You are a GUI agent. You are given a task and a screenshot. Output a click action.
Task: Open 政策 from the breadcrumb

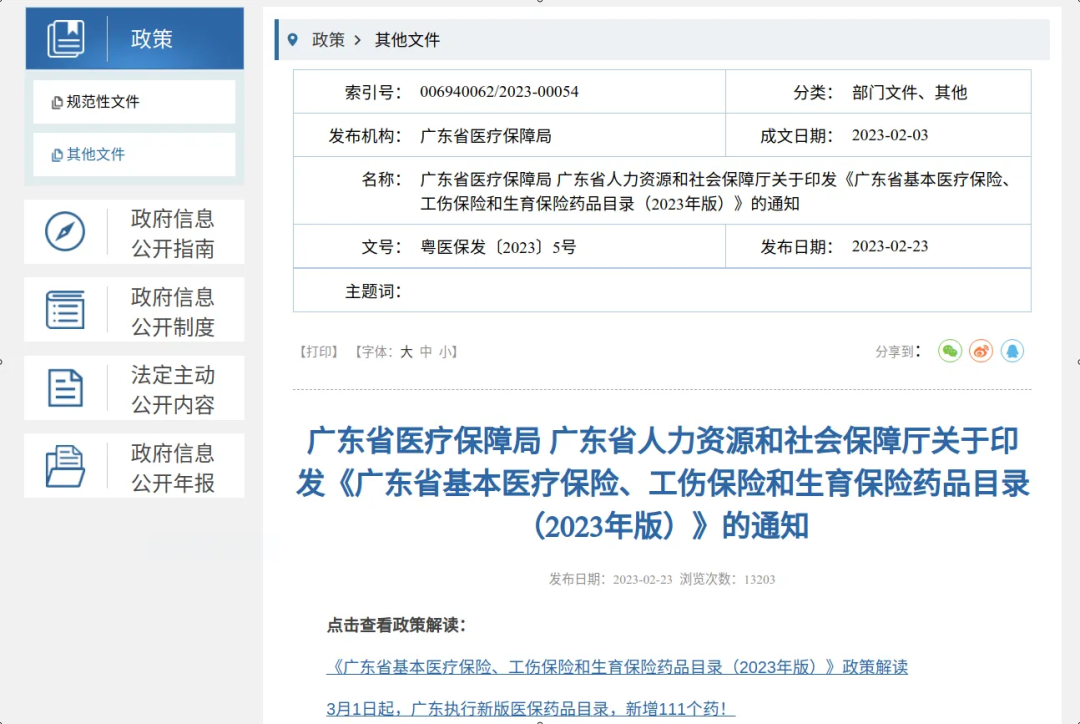pos(329,41)
